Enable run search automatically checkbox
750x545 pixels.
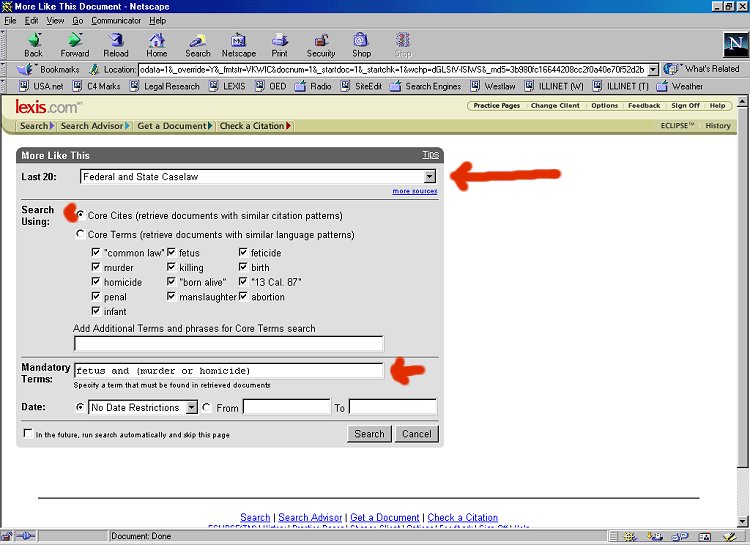[x=28, y=434]
